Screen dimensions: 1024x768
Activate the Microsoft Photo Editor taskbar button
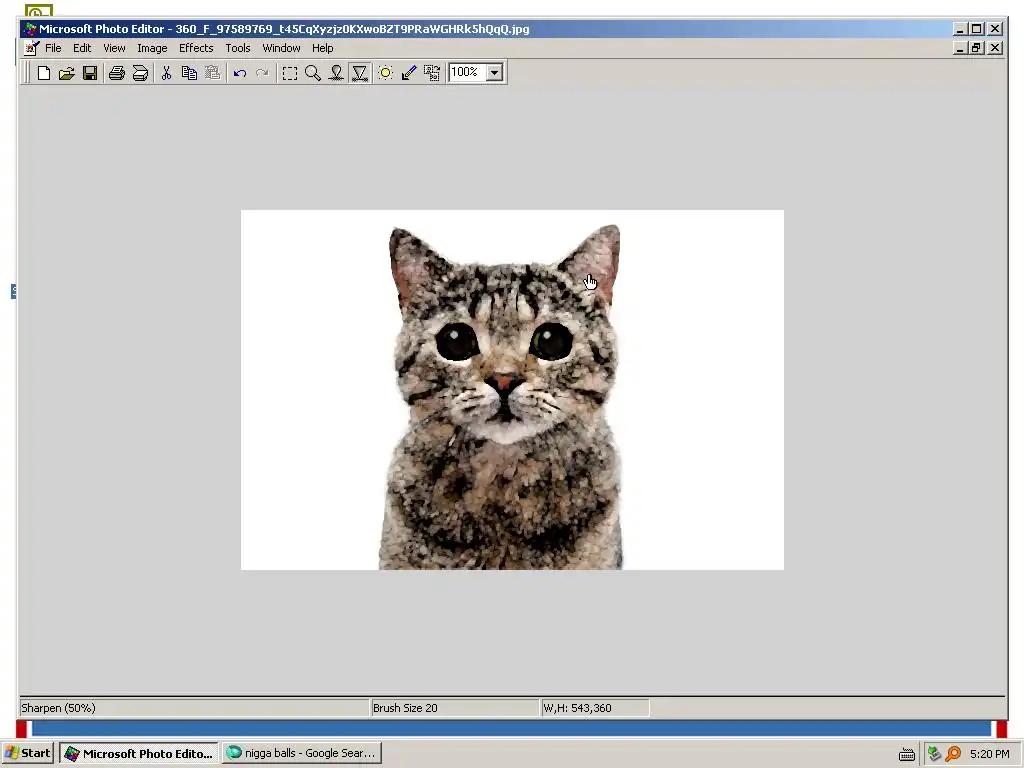click(x=139, y=753)
